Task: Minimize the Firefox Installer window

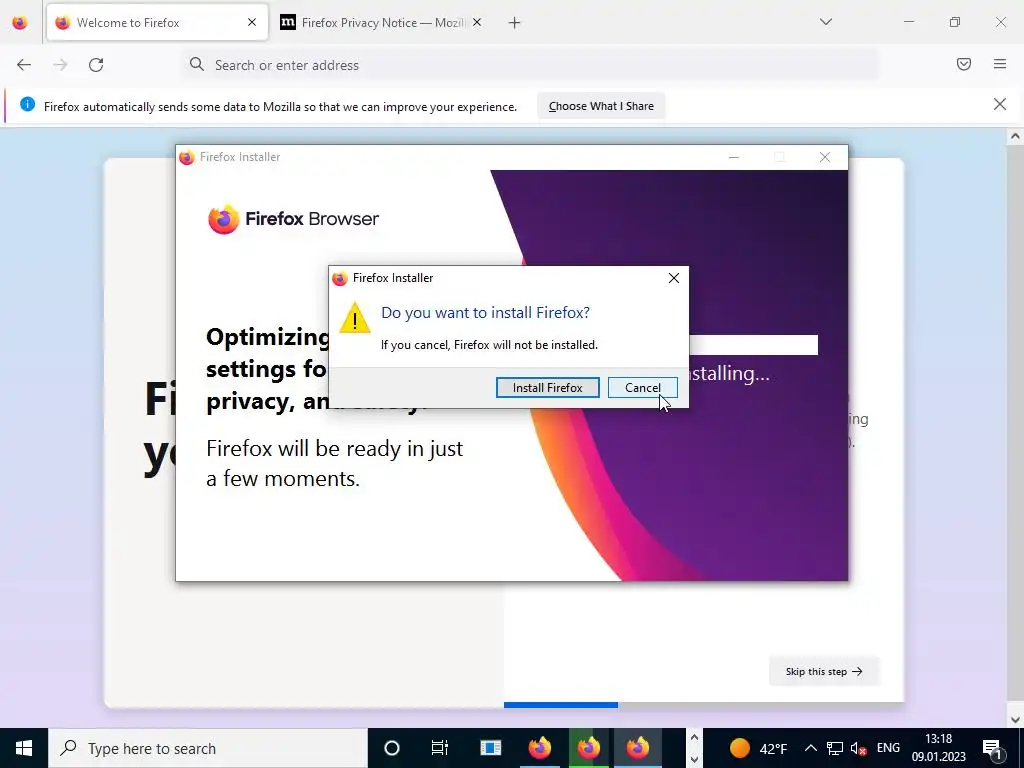Action: [x=734, y=157]
